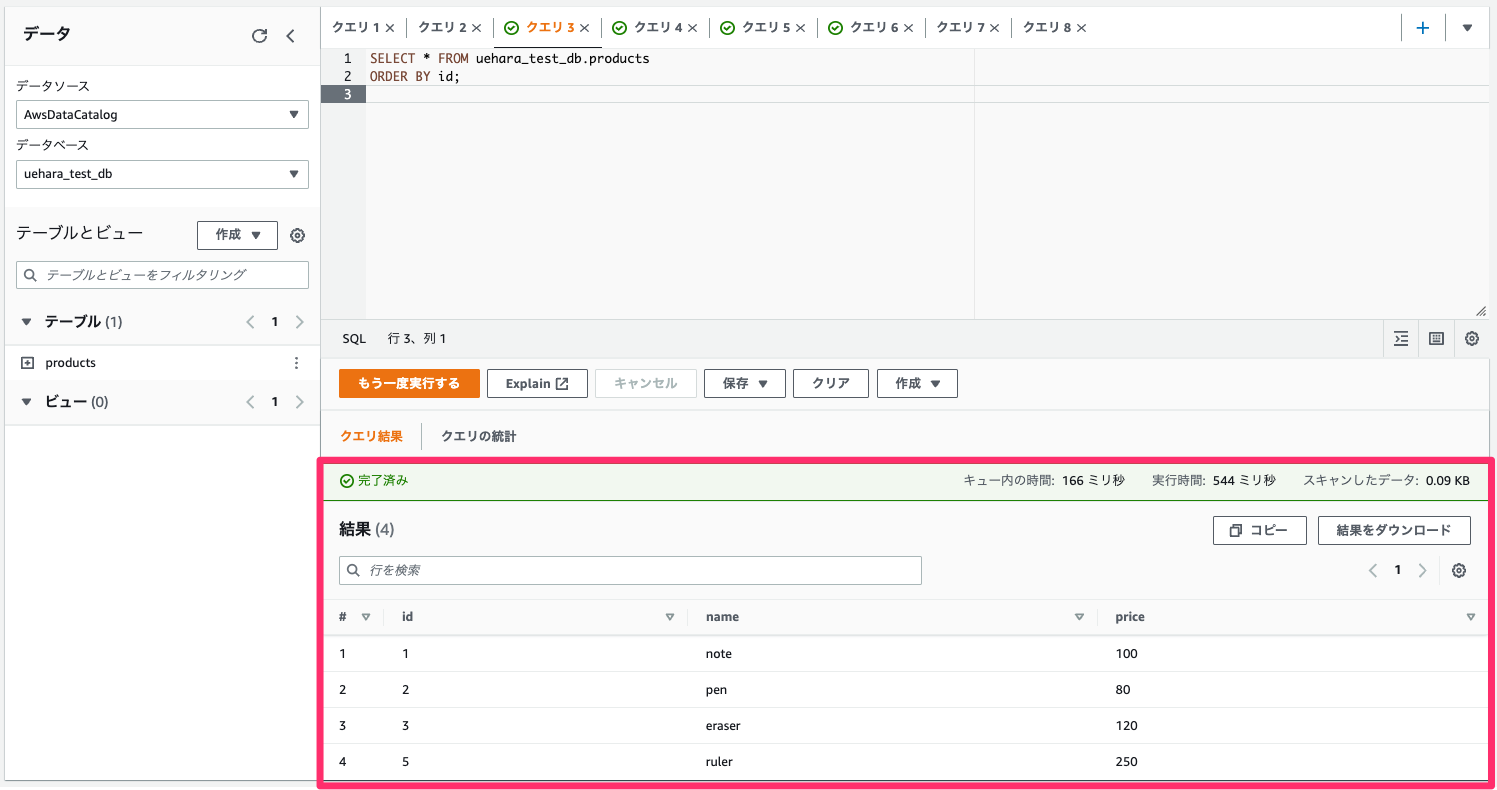This screenshot has height=790, width=1497.
Task: Create a new query with the plus icon
Action: [x=1423, y=27]
